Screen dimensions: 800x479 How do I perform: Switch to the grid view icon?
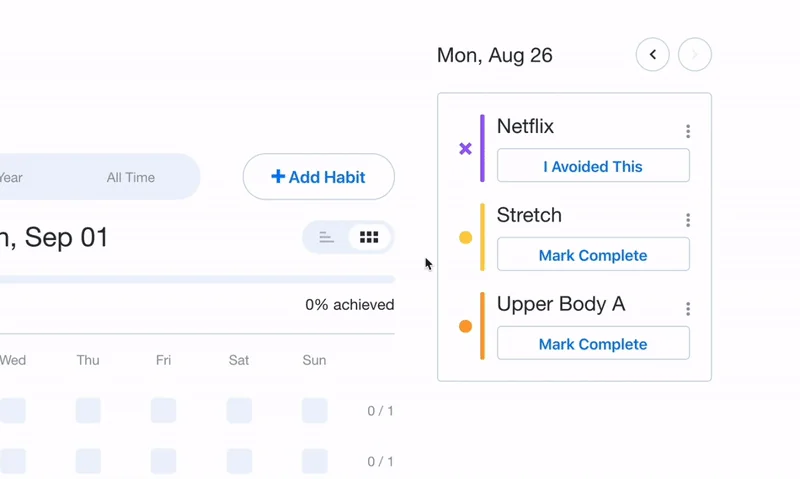369,238
